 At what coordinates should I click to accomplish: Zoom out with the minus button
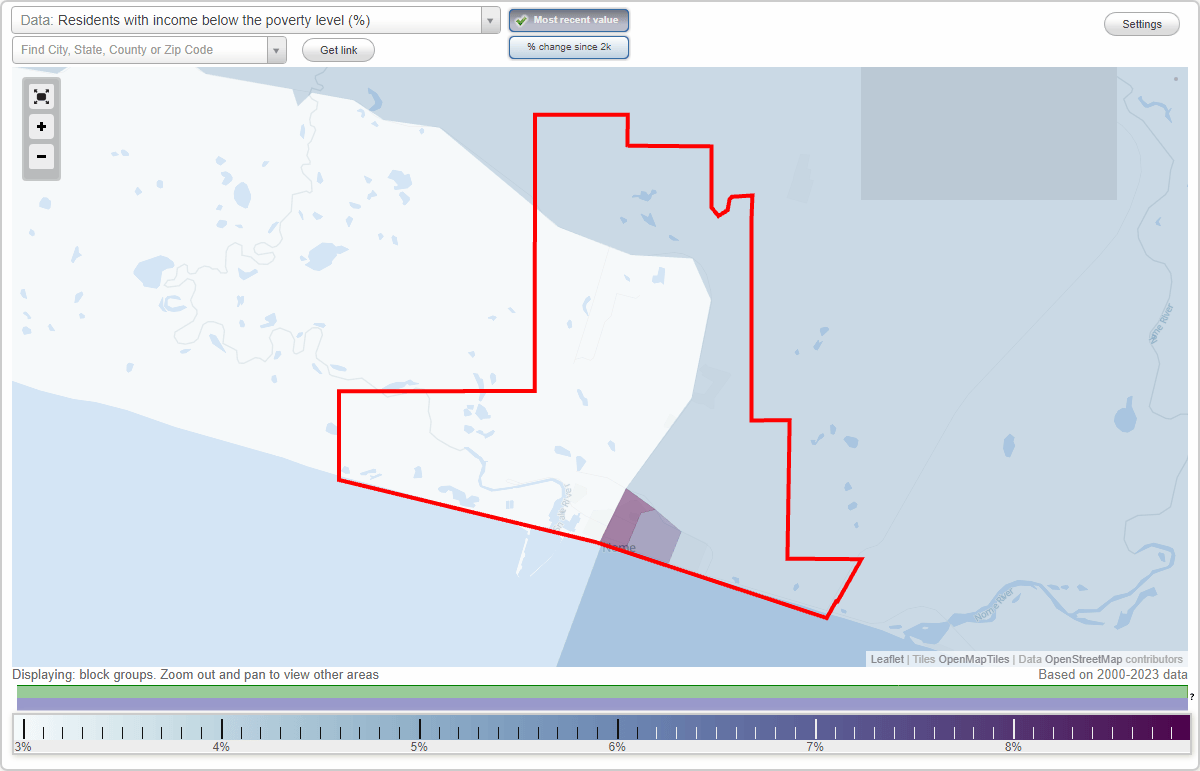(41, 157)
